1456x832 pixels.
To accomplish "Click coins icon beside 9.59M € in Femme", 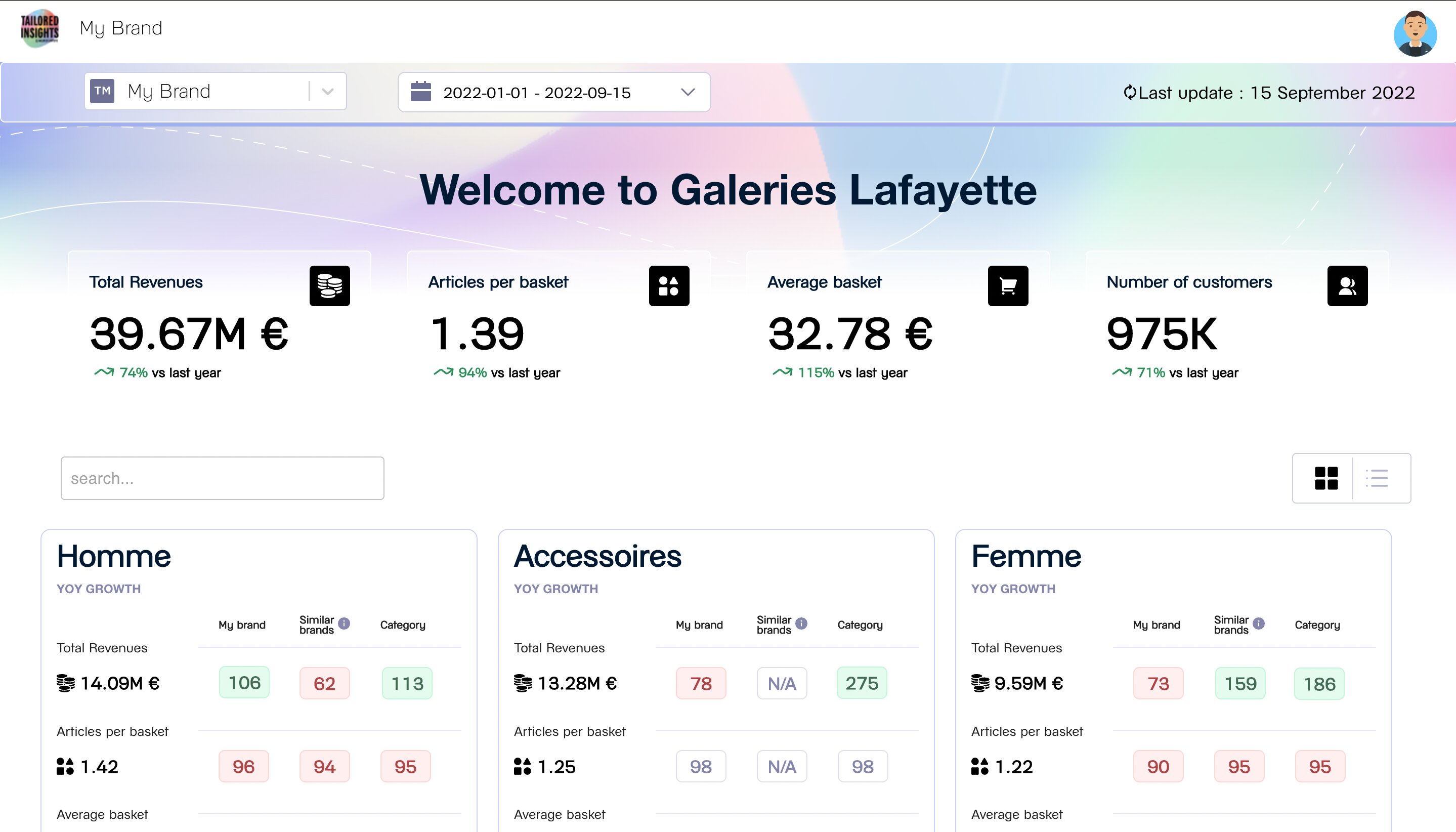I will (x=981, y=683).
